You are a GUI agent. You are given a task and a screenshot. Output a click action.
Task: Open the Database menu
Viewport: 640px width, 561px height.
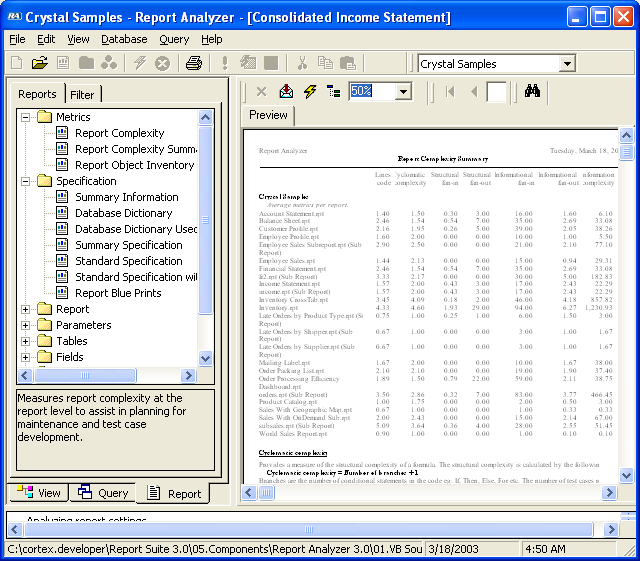pos(124,39)
